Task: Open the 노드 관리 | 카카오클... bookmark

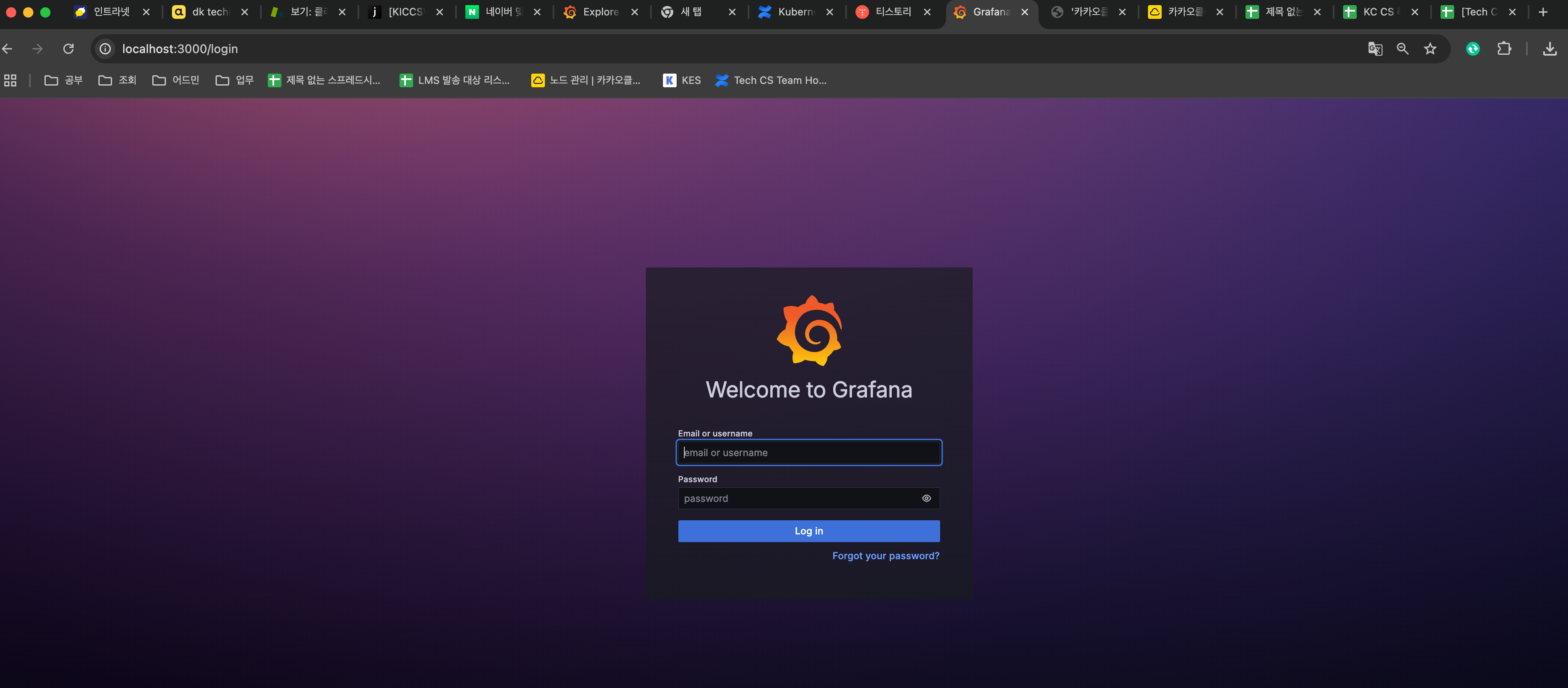Action: [586, 80]
